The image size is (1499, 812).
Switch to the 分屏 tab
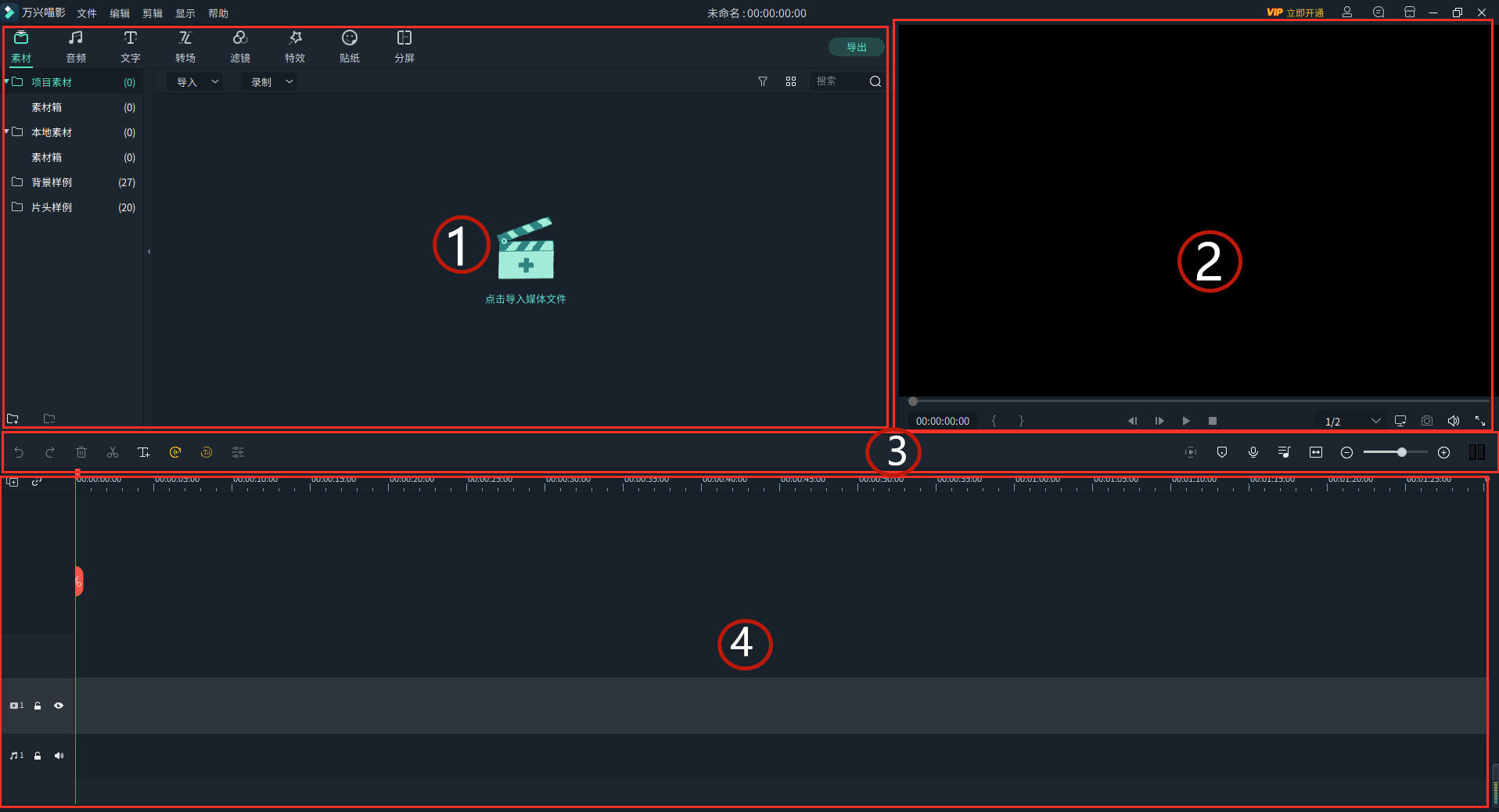tap(404, 47)
